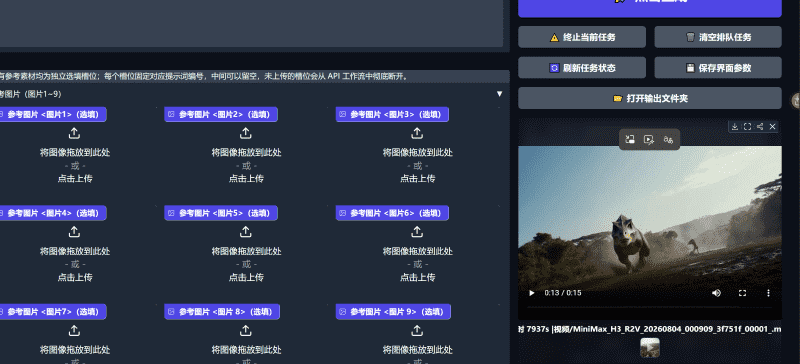800x364 pixels.
Task: Click 点击上传 under 图片2
Action: coord(246,179)
